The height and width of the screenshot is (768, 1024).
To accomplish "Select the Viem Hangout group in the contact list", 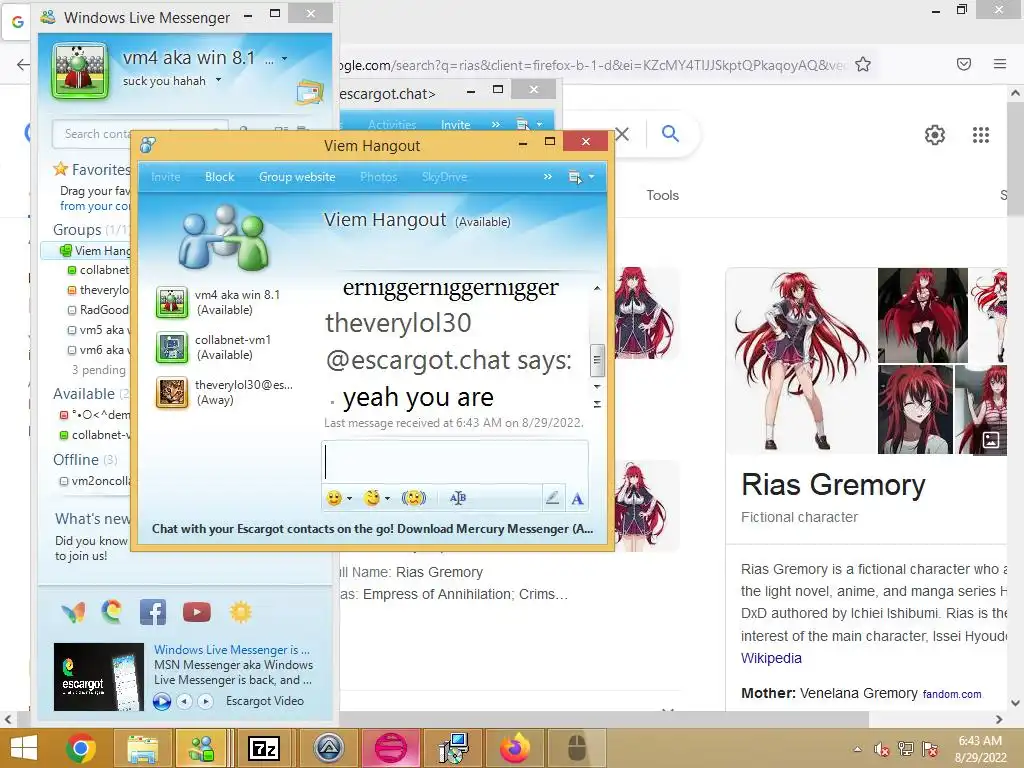I will (x=86, y=251).
